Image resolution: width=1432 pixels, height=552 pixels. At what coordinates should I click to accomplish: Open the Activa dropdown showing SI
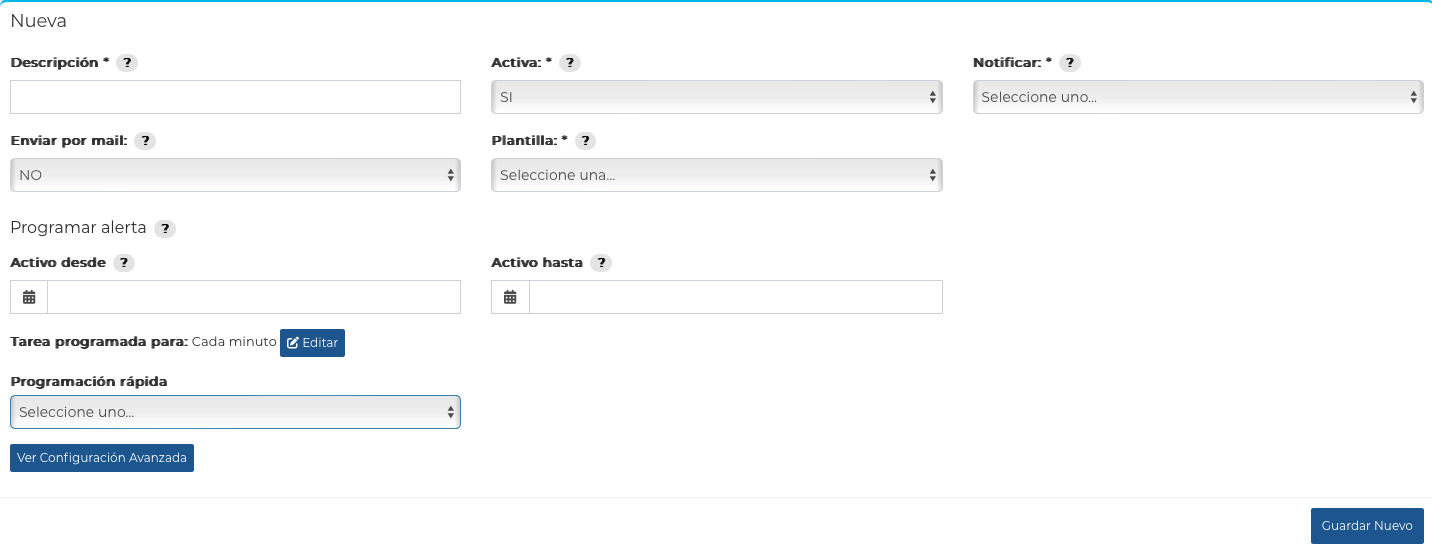click(x=716, y=97)
